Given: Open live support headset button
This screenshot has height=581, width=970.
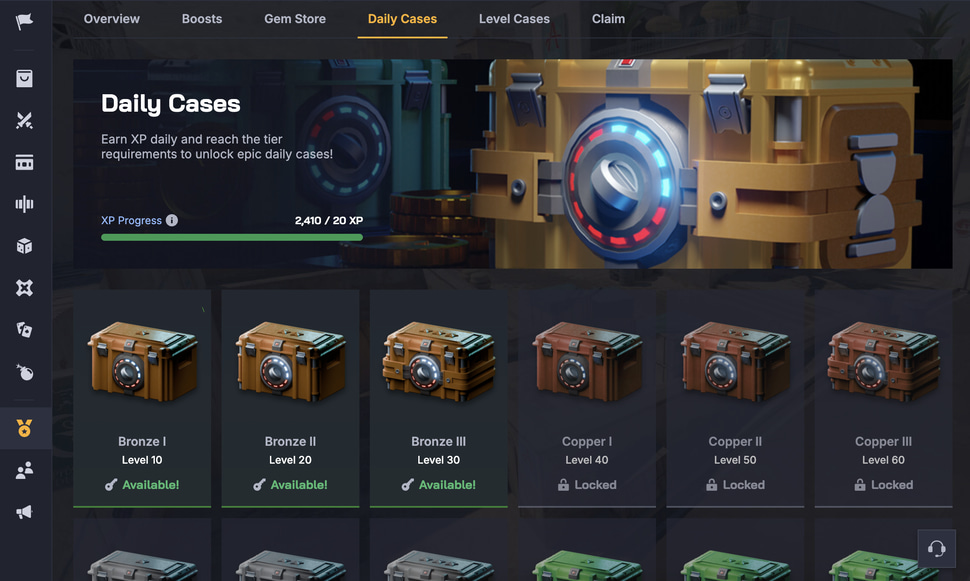Looking at the screenshot, I should pyautogui.click(x=936, y=548).
